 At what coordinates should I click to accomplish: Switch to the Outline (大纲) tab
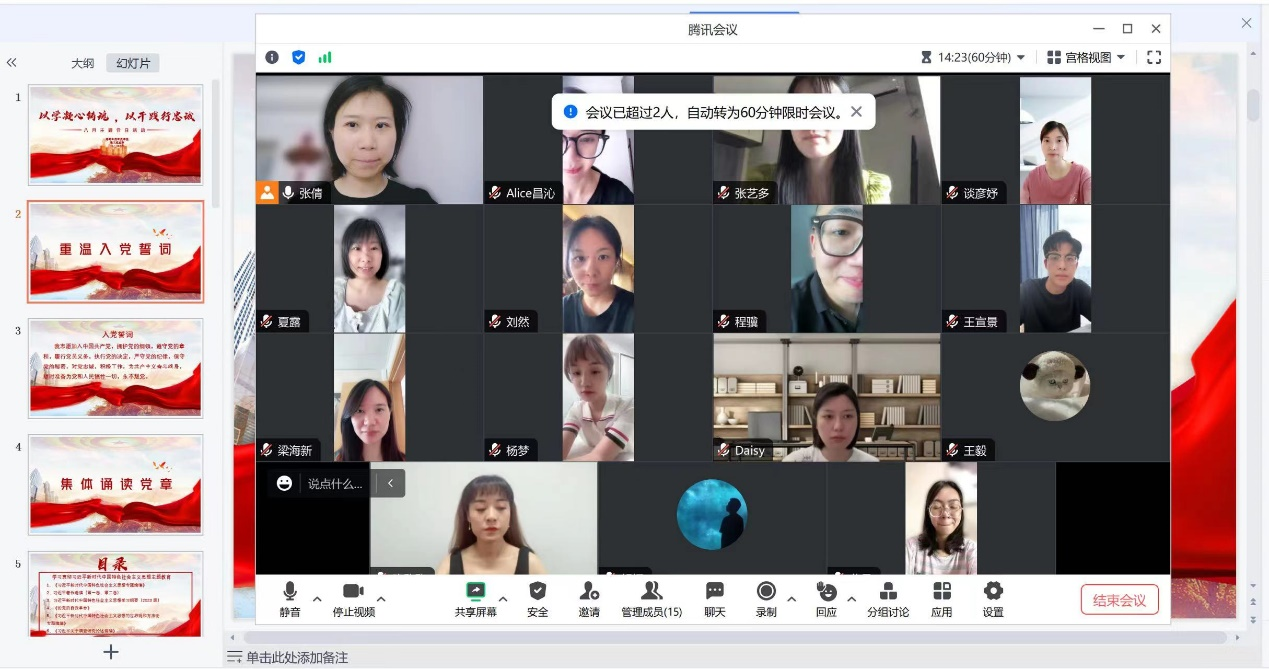[82, 63]
